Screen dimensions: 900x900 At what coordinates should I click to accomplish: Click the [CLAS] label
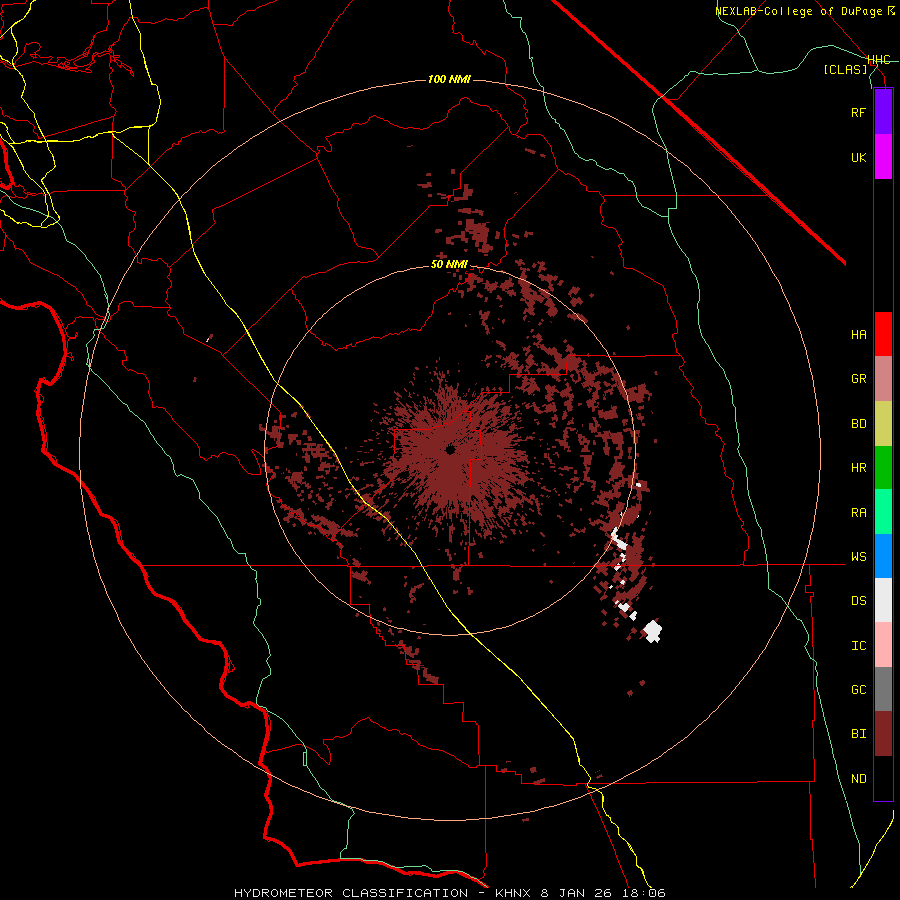[845, 69]
